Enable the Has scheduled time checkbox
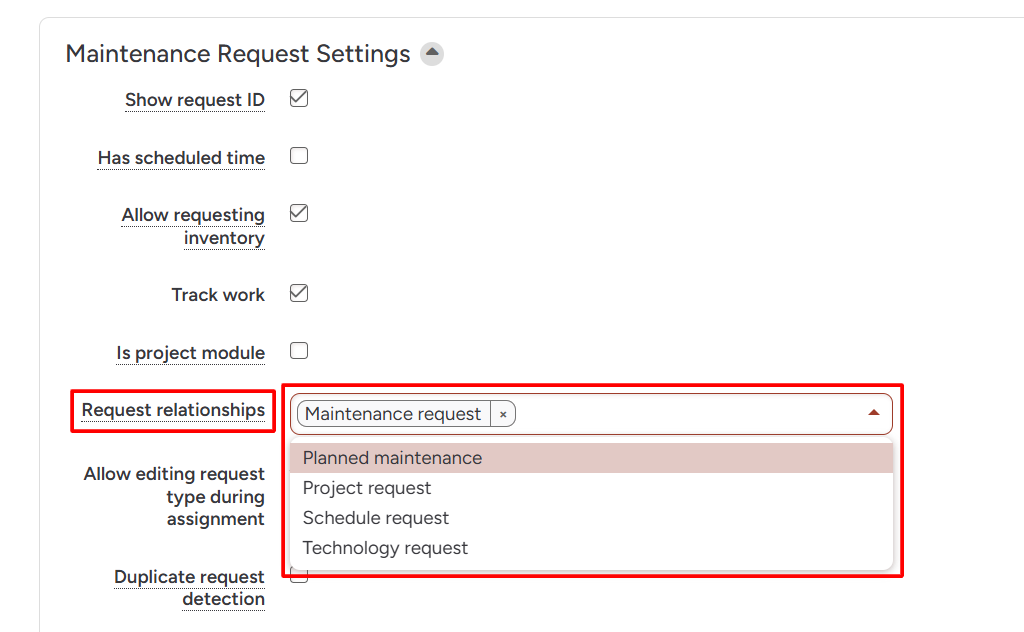Viewport: 1024px width, 632px height. [x=299, y=156]
